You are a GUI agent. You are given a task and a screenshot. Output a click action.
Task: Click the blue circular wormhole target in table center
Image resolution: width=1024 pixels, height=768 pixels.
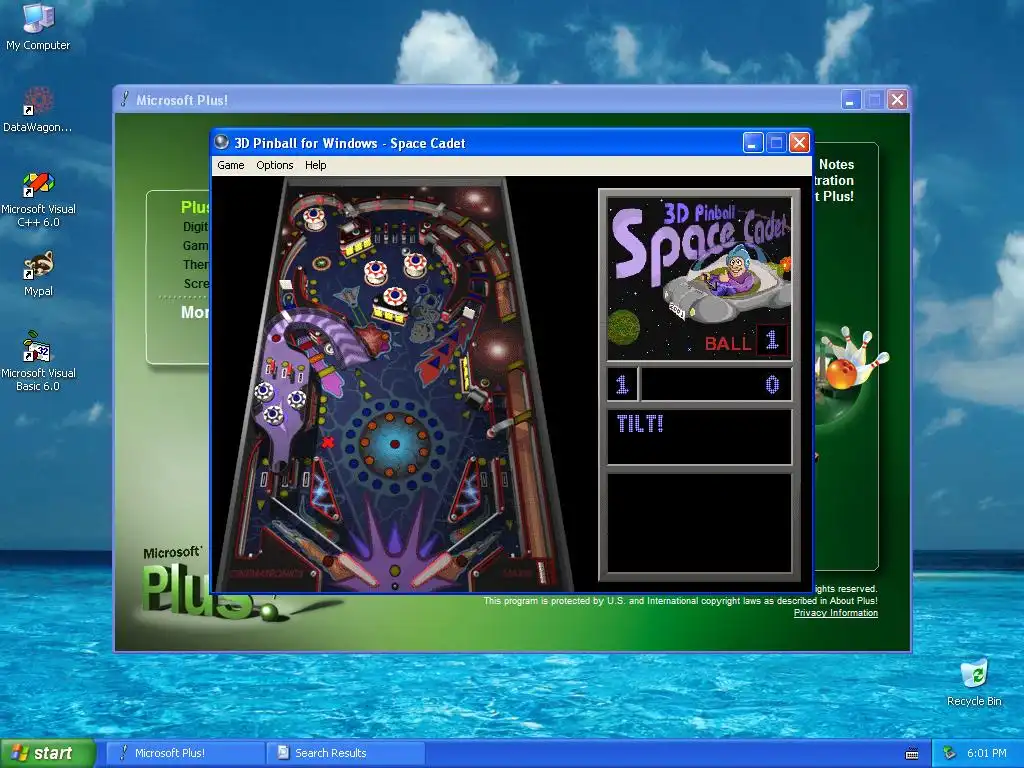(x=394, y=444)
